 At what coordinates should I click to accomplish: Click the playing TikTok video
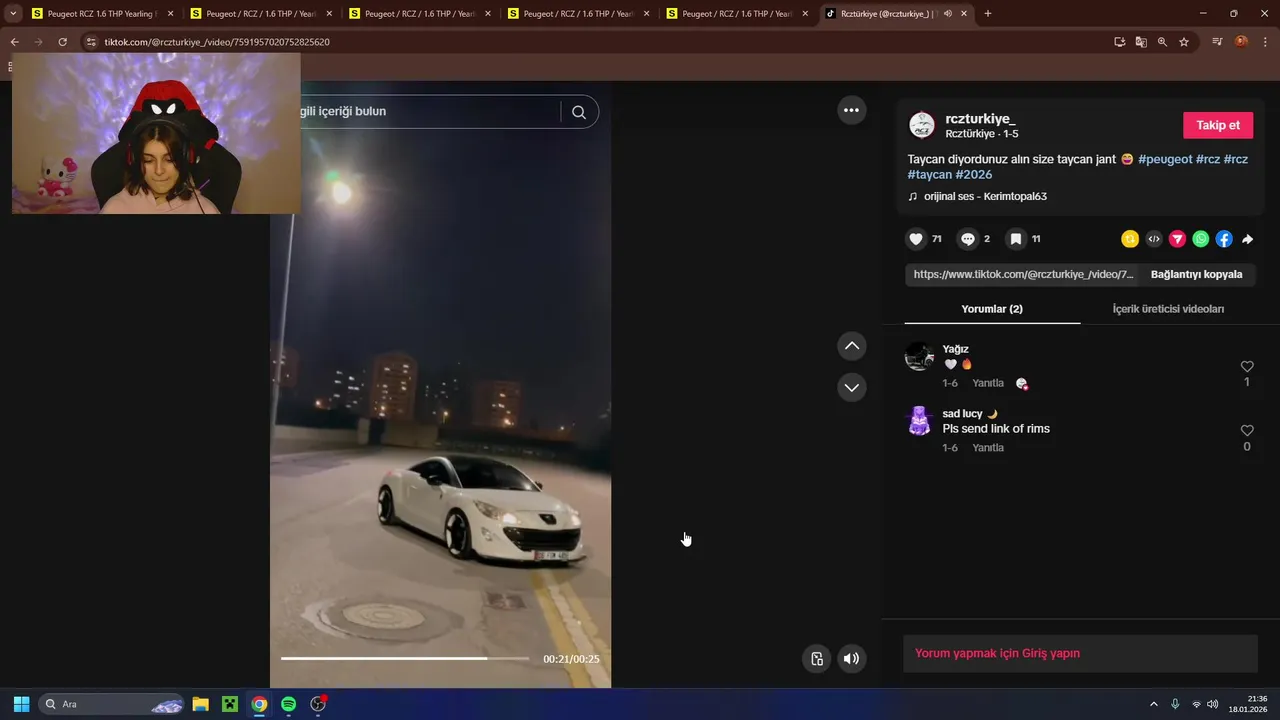coord(440,384)
